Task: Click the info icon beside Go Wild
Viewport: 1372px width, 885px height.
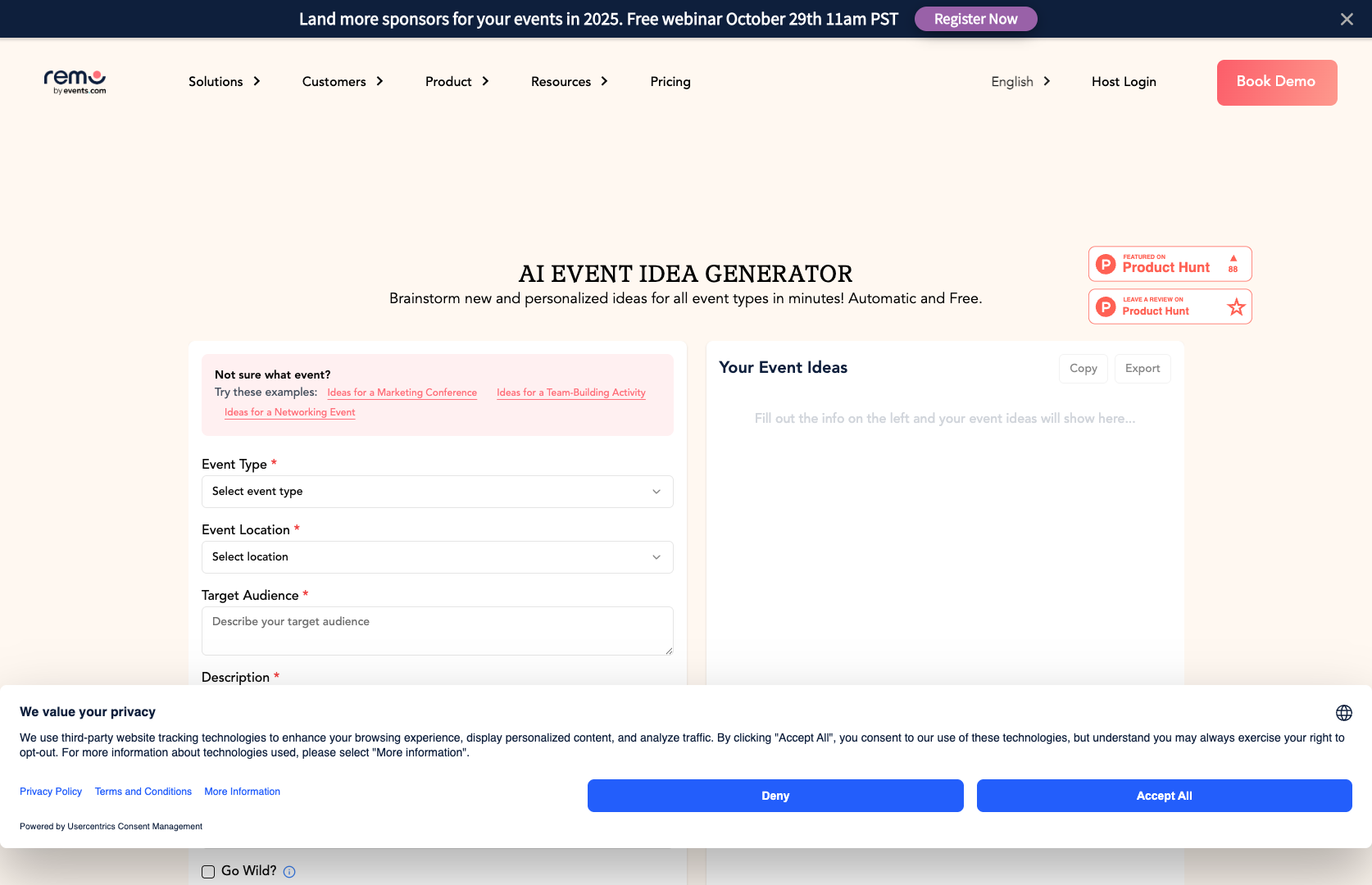Action: pos(288,872)
